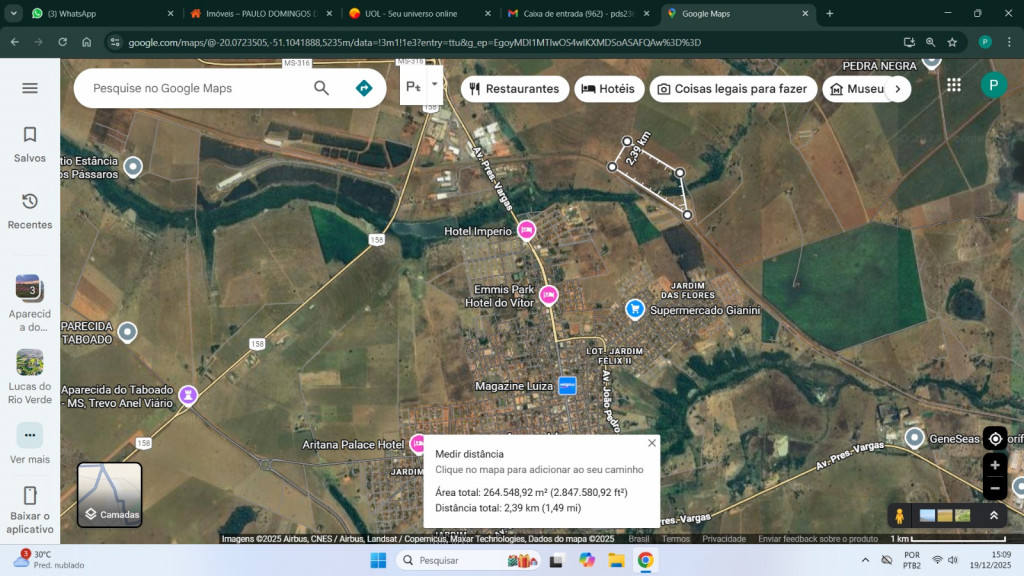Open Salvos saved places in sidebar
This screenshot has width=1024, height=576.
30,144
